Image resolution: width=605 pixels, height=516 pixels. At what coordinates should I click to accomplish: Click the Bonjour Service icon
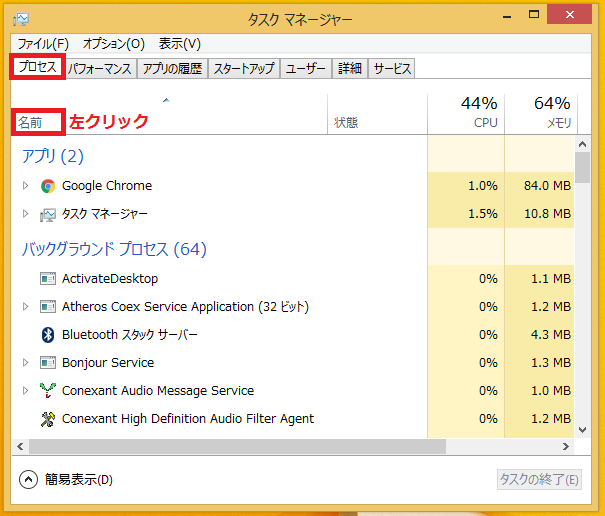[x=48, y=363]
